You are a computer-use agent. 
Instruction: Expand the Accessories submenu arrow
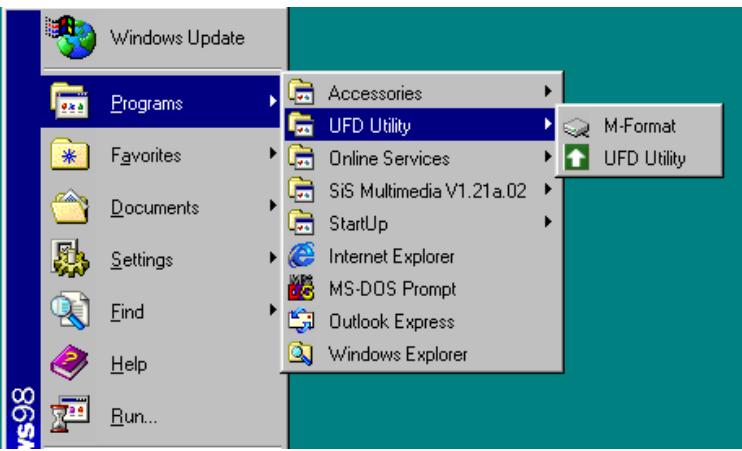click(x=548, y=91)
